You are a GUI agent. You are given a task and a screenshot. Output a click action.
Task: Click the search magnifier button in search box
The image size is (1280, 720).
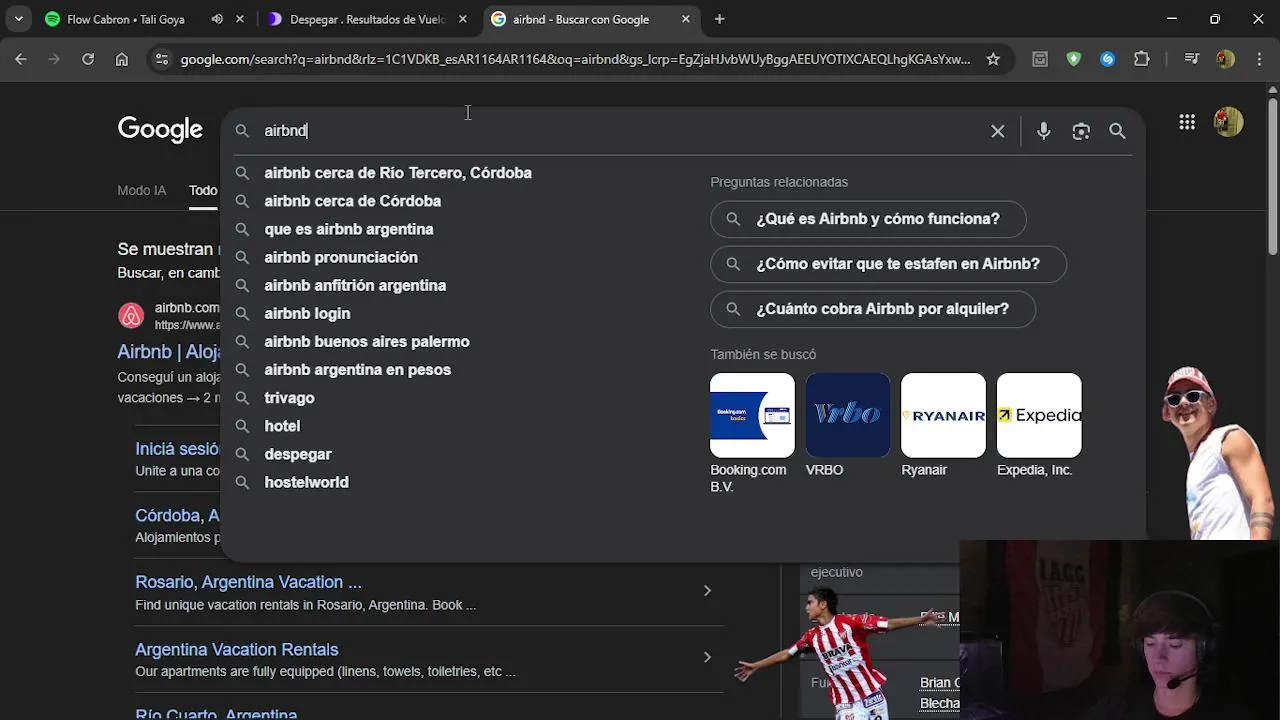point(1117,131)
